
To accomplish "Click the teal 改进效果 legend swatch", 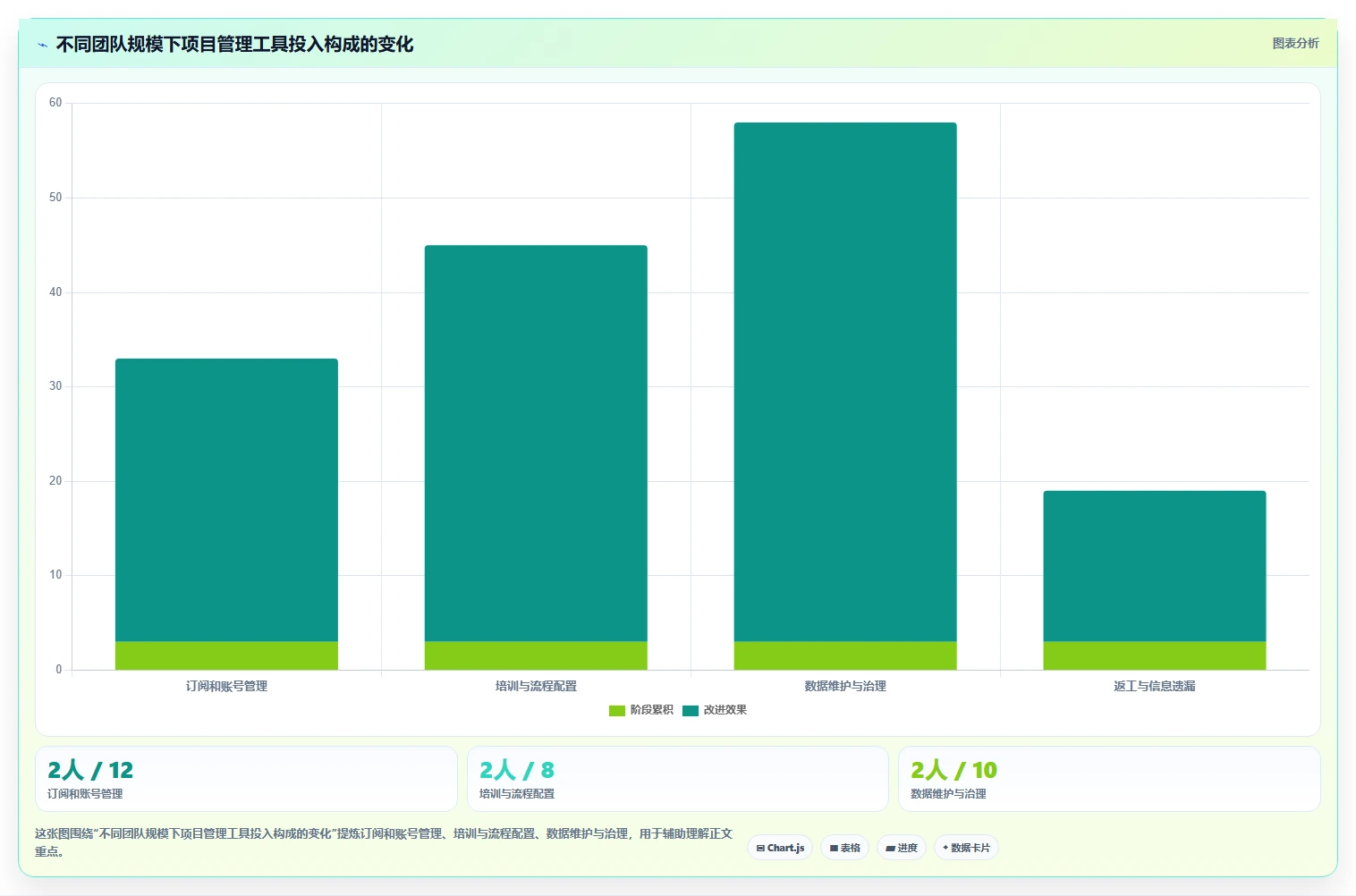I will [x=691, y=710].
